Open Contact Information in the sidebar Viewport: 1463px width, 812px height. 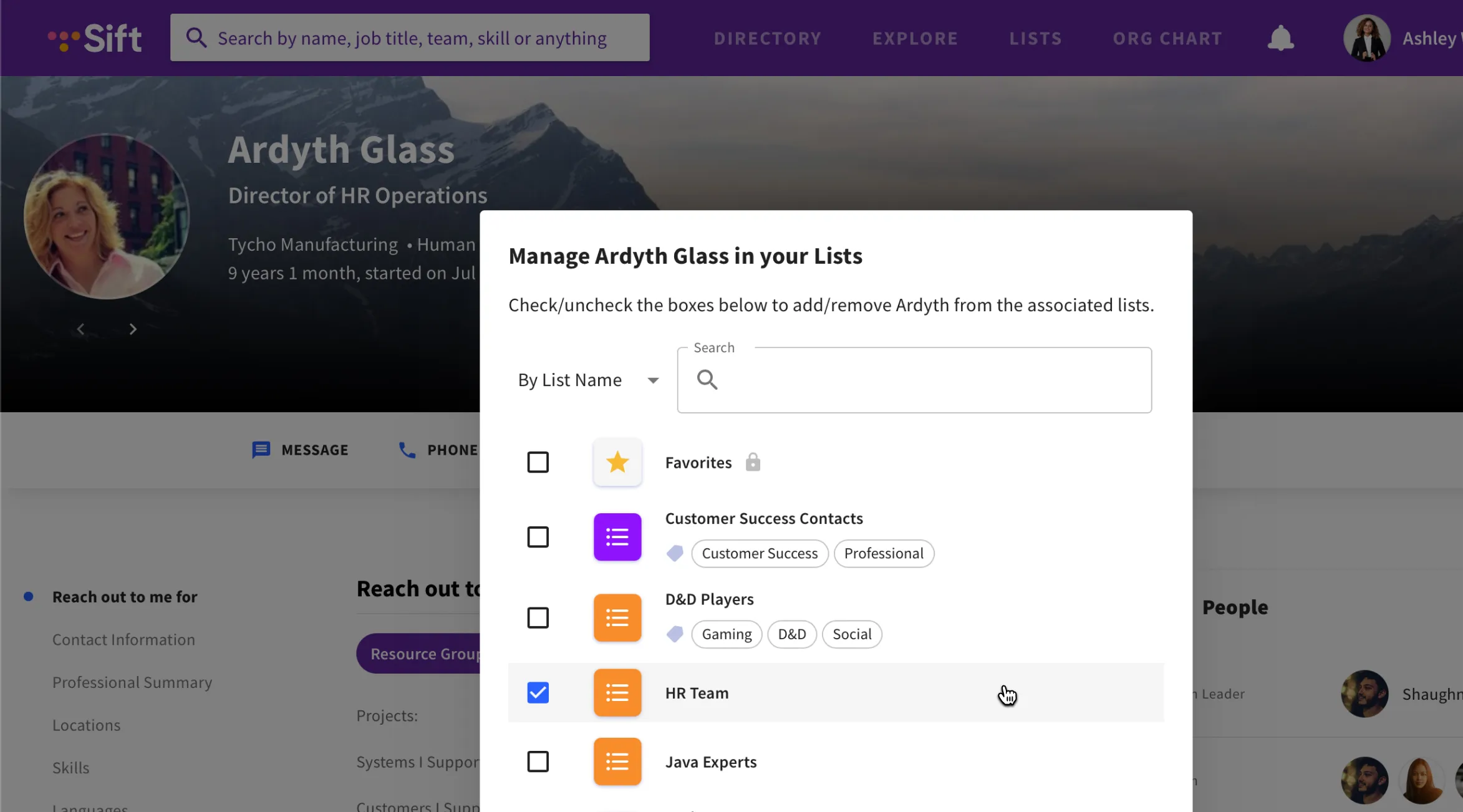123,639
